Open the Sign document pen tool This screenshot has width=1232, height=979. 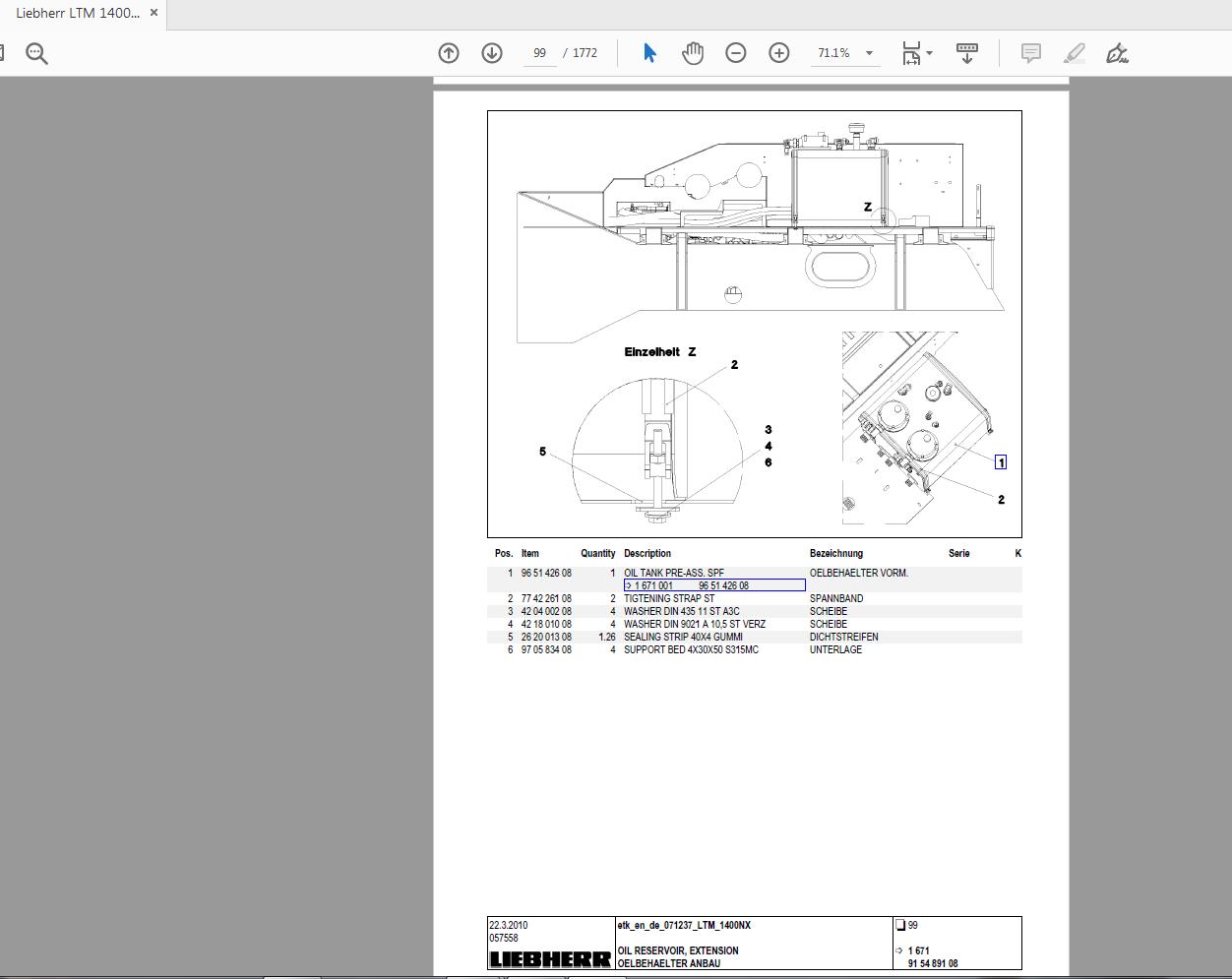[x=1117, y=53]
